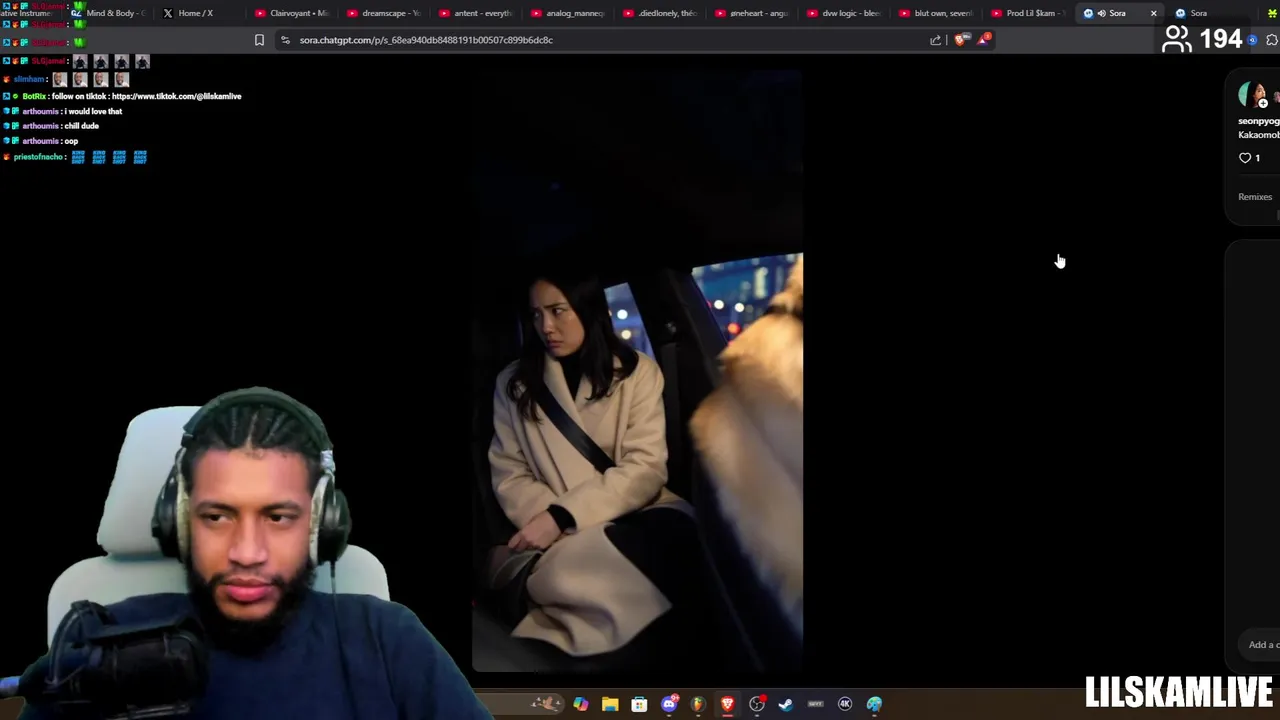Close the active Sora tab
Viewport: 1280px width, 720px height.
[1153, 13]
